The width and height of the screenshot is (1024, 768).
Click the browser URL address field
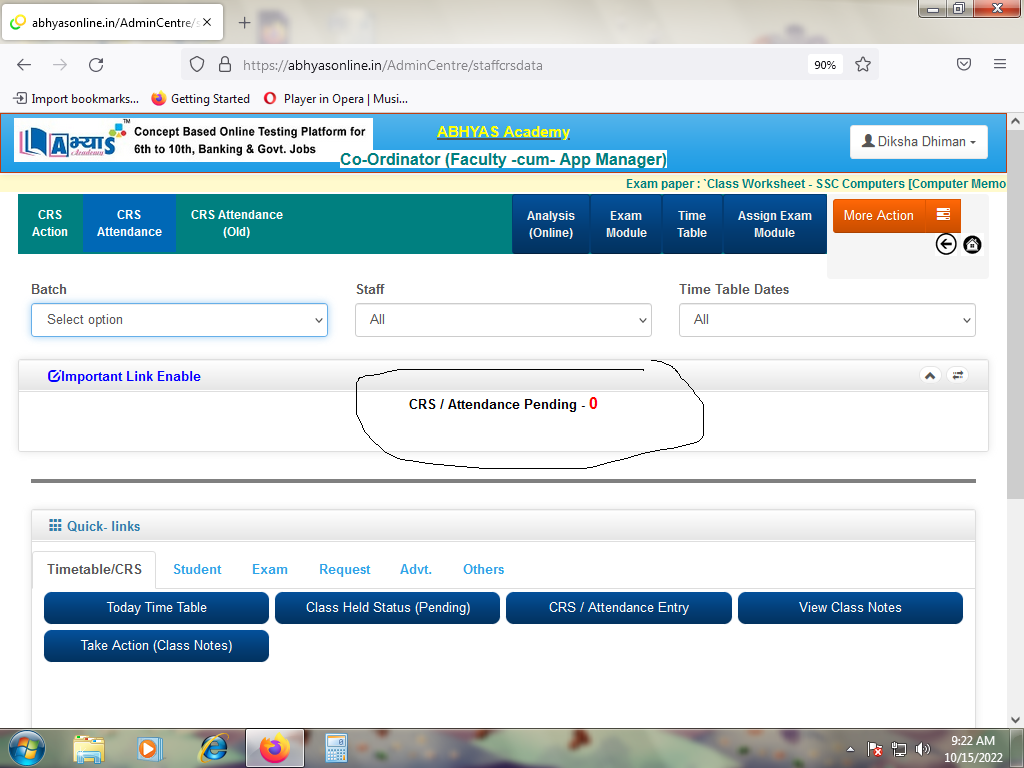[x=520, y=64]
